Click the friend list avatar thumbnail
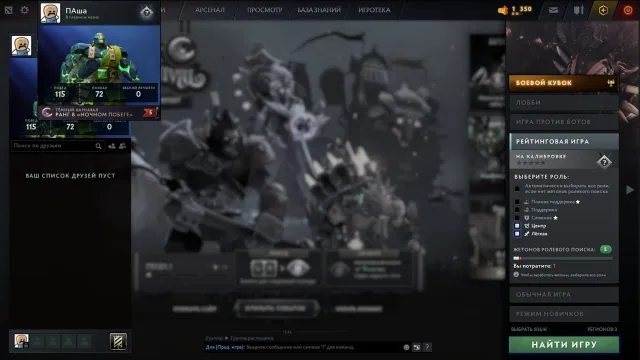This screenshot has width=640, height=360. (x=21, y=45)
